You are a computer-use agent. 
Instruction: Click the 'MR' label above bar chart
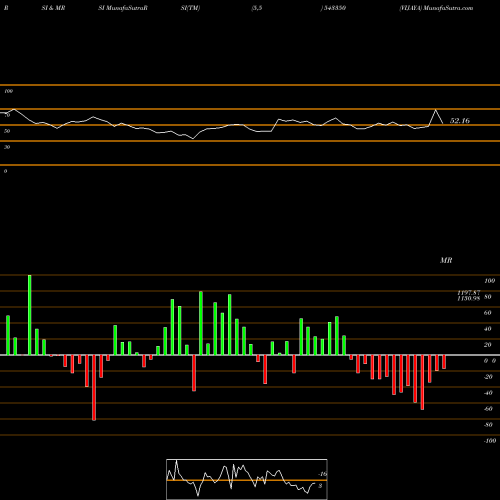click(x=446, y=260)
